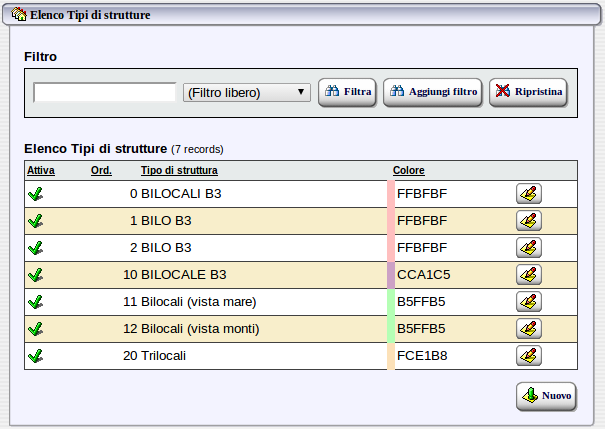This screenshot has width=605, height=429.
Task: Toggle active checkmark for BILOCALI B3
Action: [35, 193]
